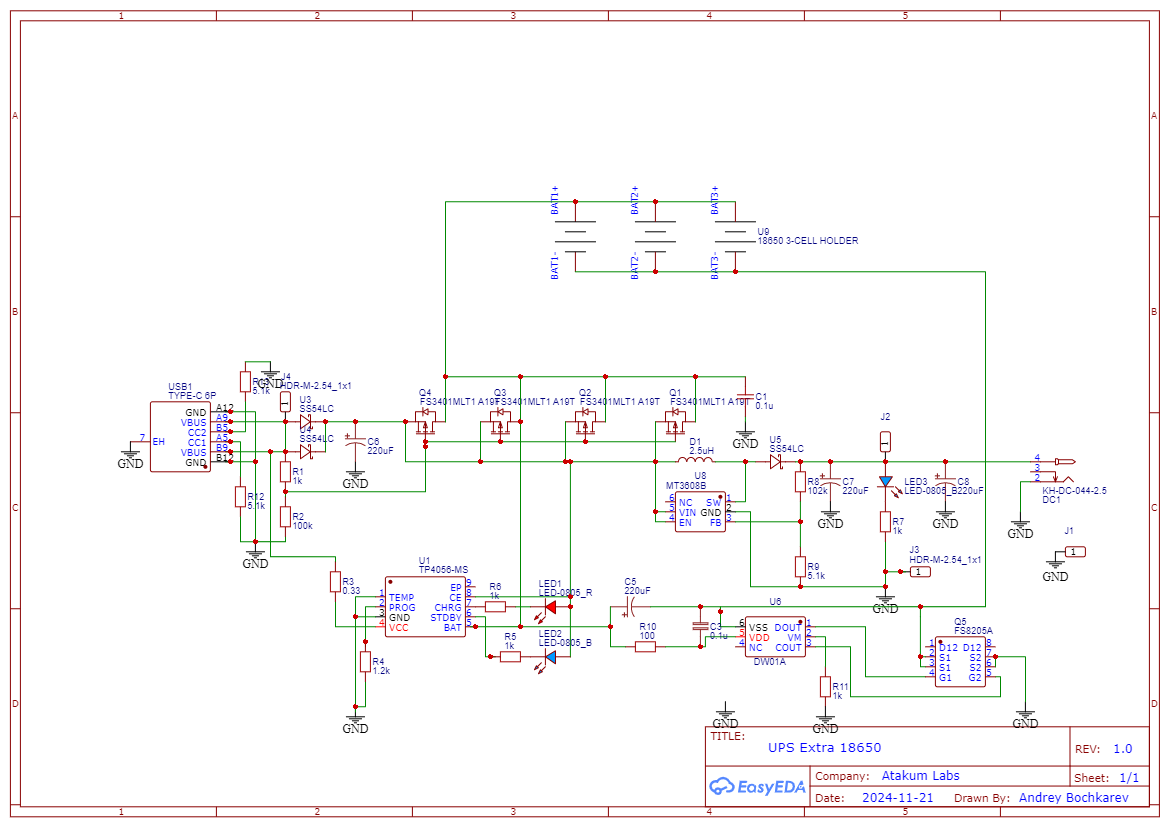The height and width of the screenshot is (827, 1169).
Task: Click the 'TP4056-MS' part name label
Action: pyautogui.click(x=444, y=570)
